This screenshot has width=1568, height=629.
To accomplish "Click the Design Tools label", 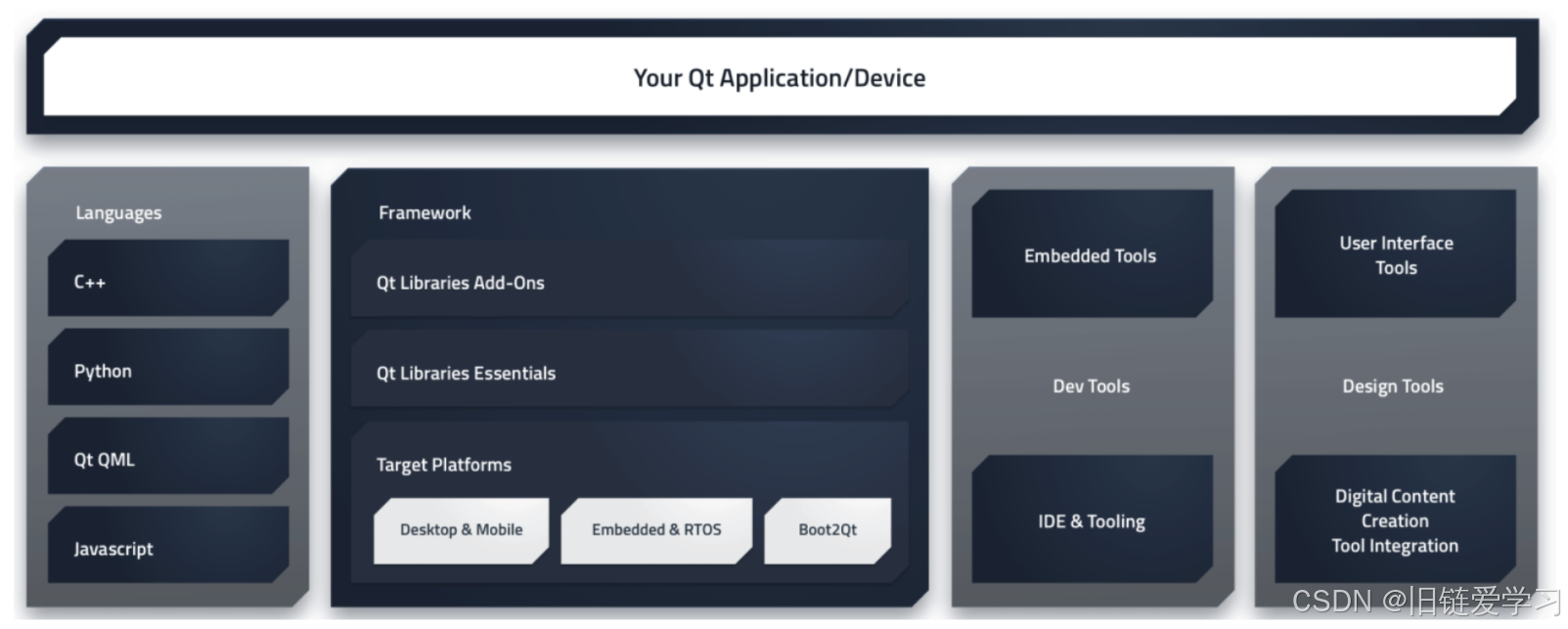I will click(1393, 386).
